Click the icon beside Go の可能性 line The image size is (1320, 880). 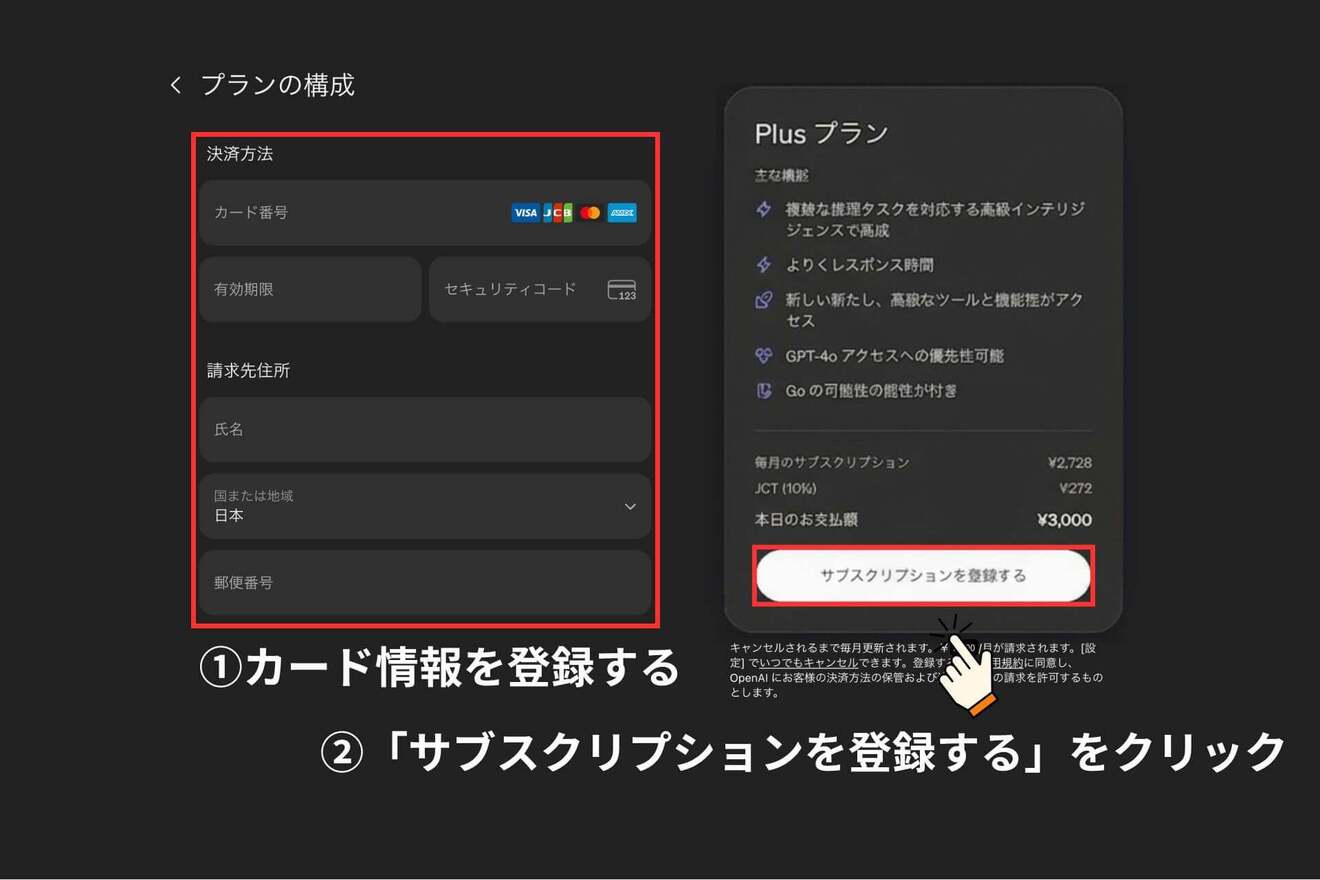point(764,391)
